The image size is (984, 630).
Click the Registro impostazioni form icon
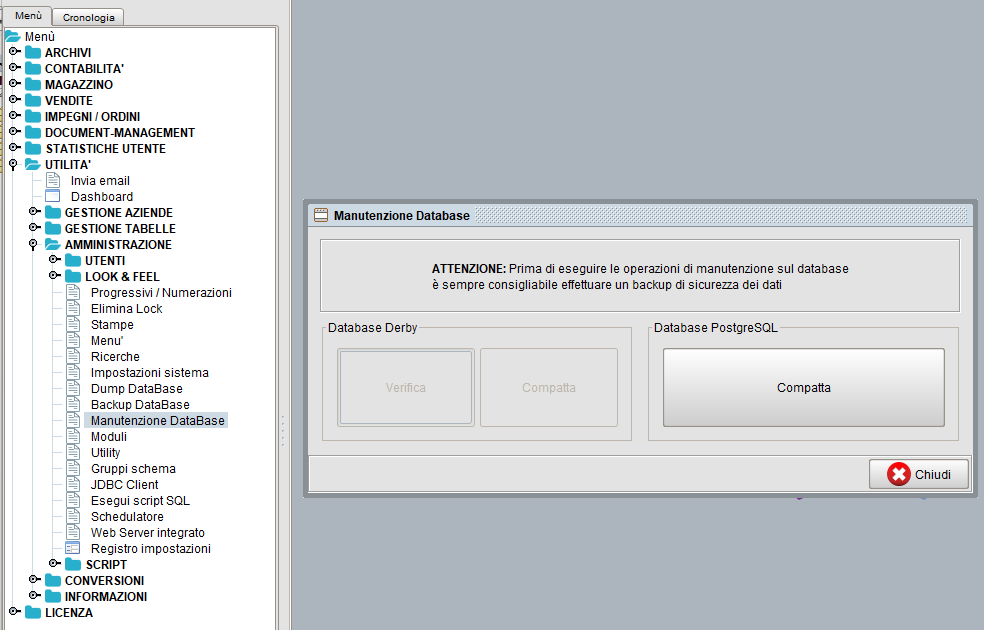pos(73,548)
